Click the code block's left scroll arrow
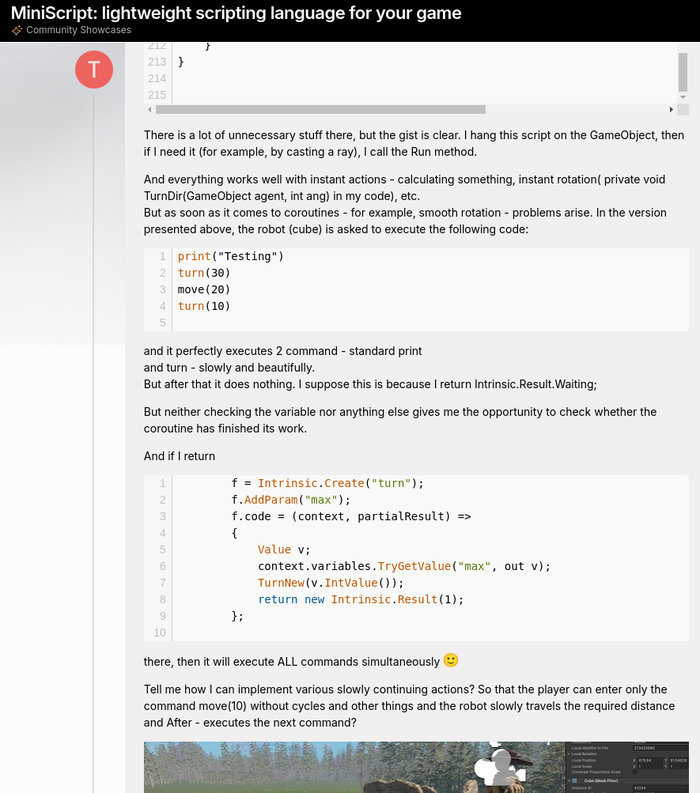The width and height of the screenshot is (700, 793). pos(150,109)
